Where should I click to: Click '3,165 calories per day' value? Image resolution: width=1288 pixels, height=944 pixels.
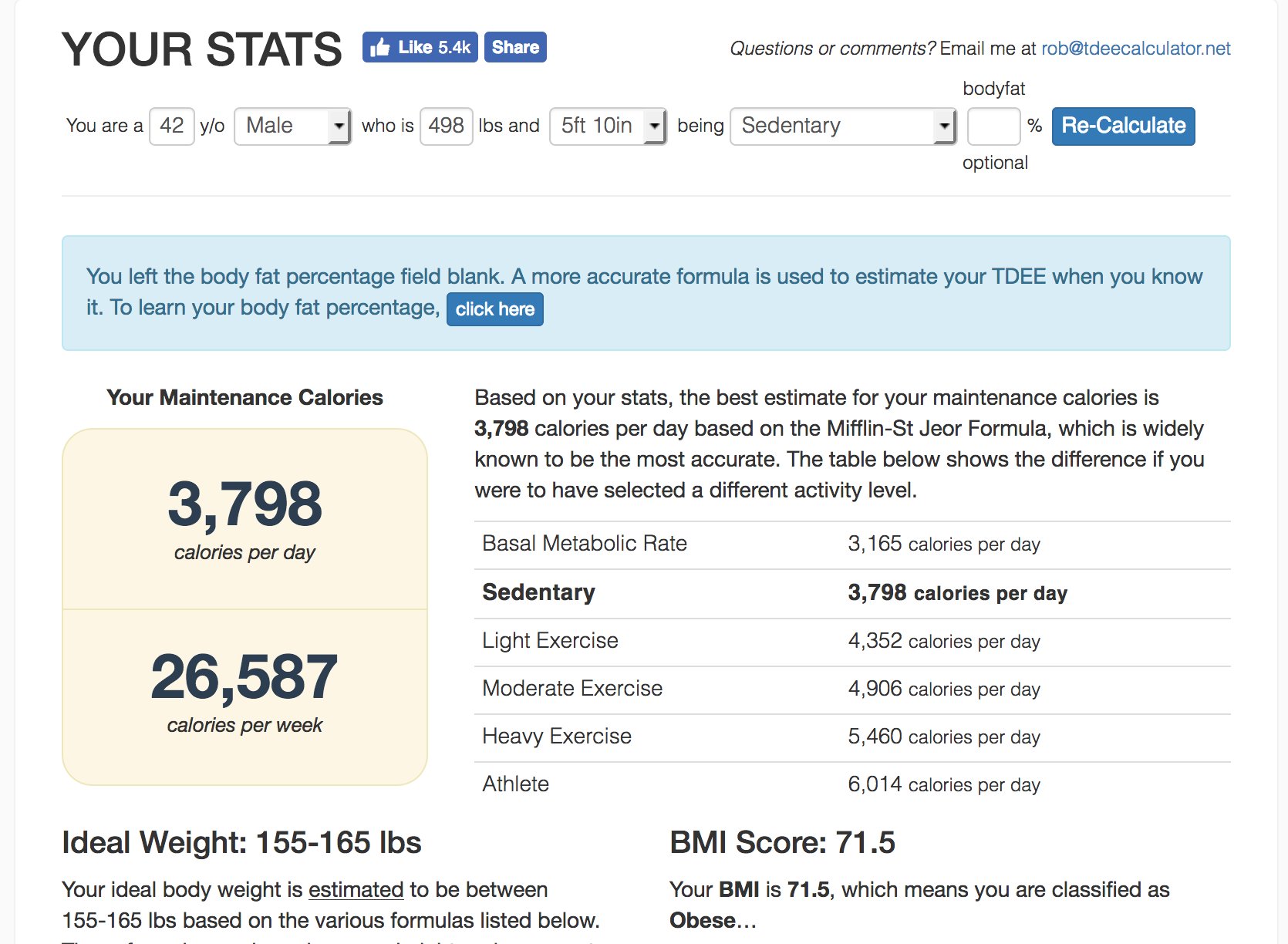944,544
